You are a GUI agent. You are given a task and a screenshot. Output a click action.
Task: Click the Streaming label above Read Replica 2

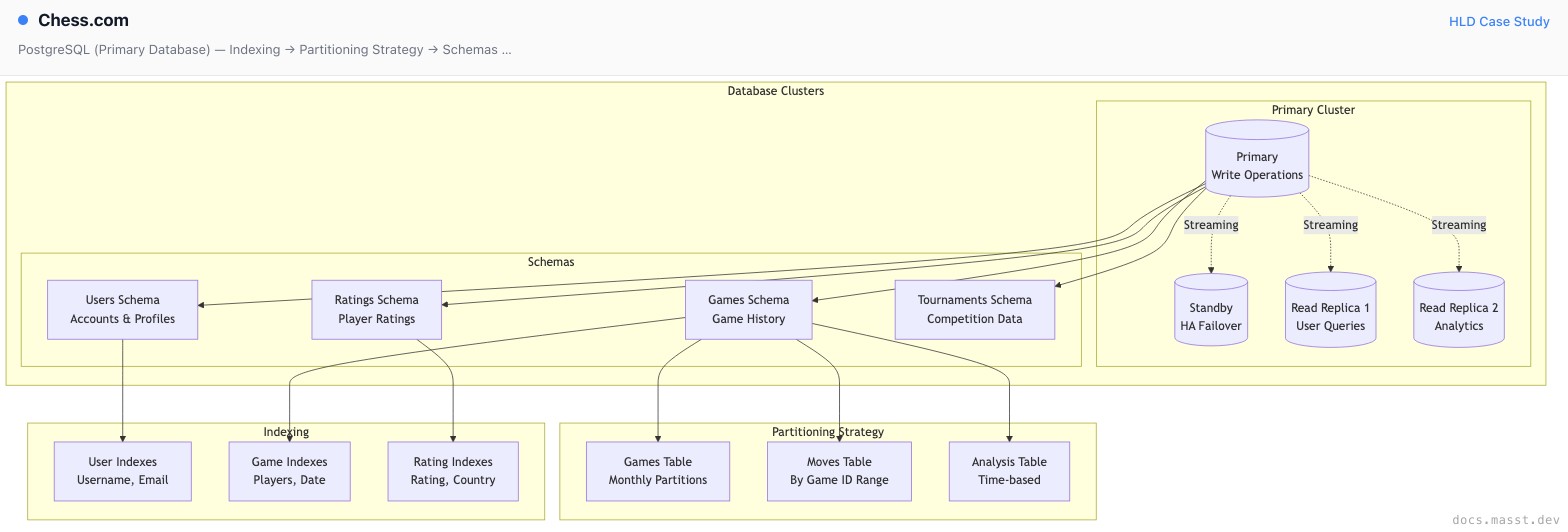click(x=1458, y=225)
